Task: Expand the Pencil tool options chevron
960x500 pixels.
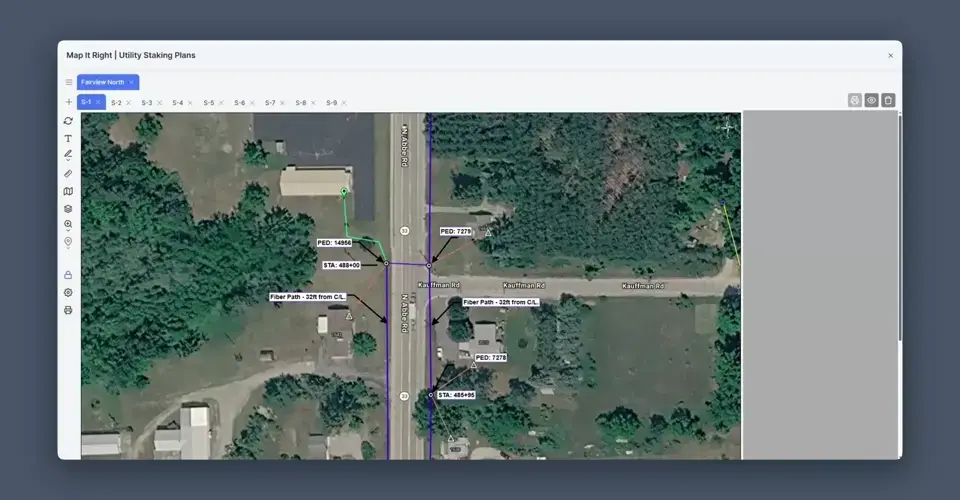Action: [x=68, y=160]
